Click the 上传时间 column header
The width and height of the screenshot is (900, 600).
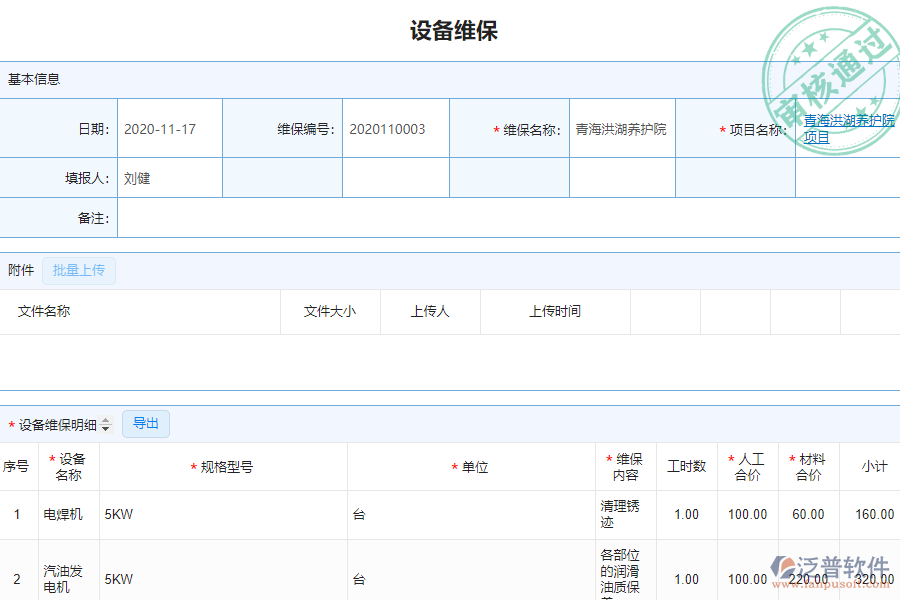[555, 311]
